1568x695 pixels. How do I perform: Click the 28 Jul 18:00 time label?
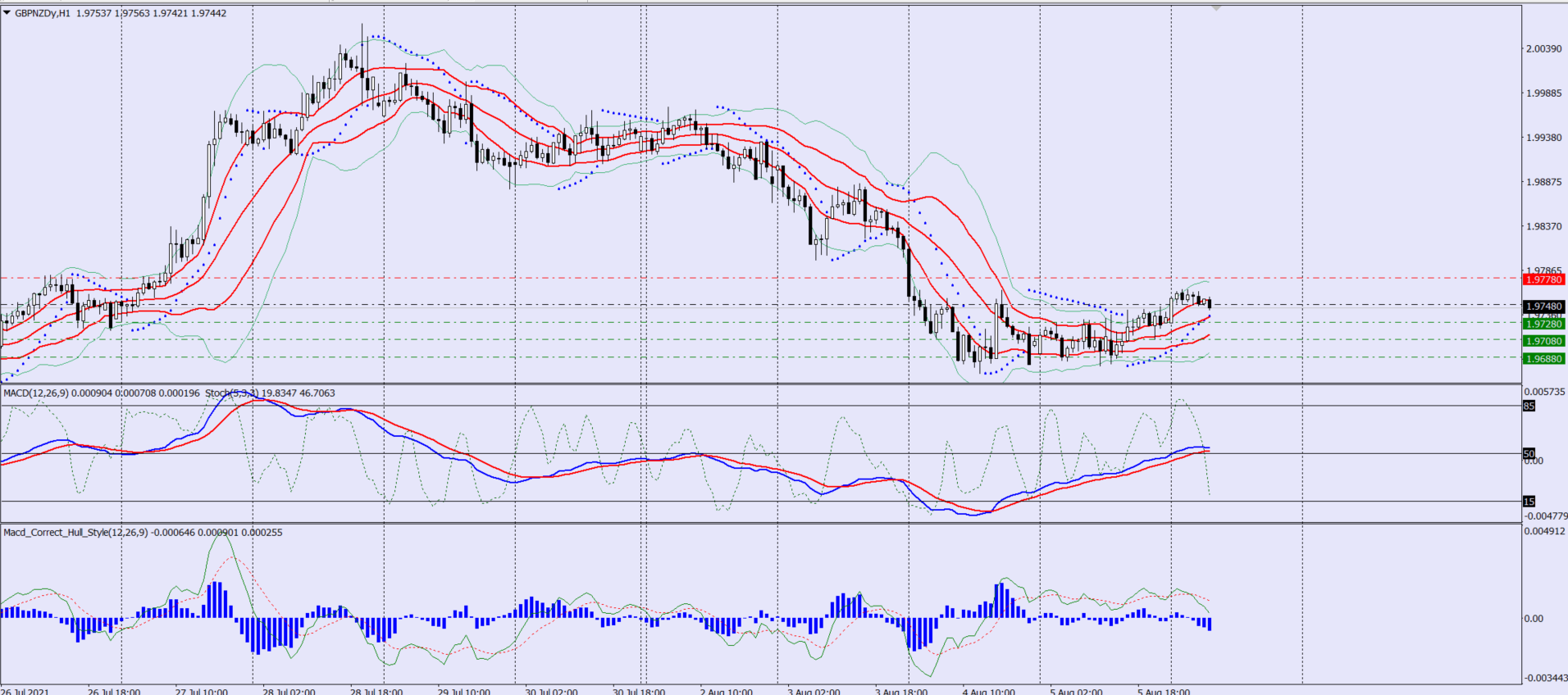pyautogui.click(x=376, y=691)
